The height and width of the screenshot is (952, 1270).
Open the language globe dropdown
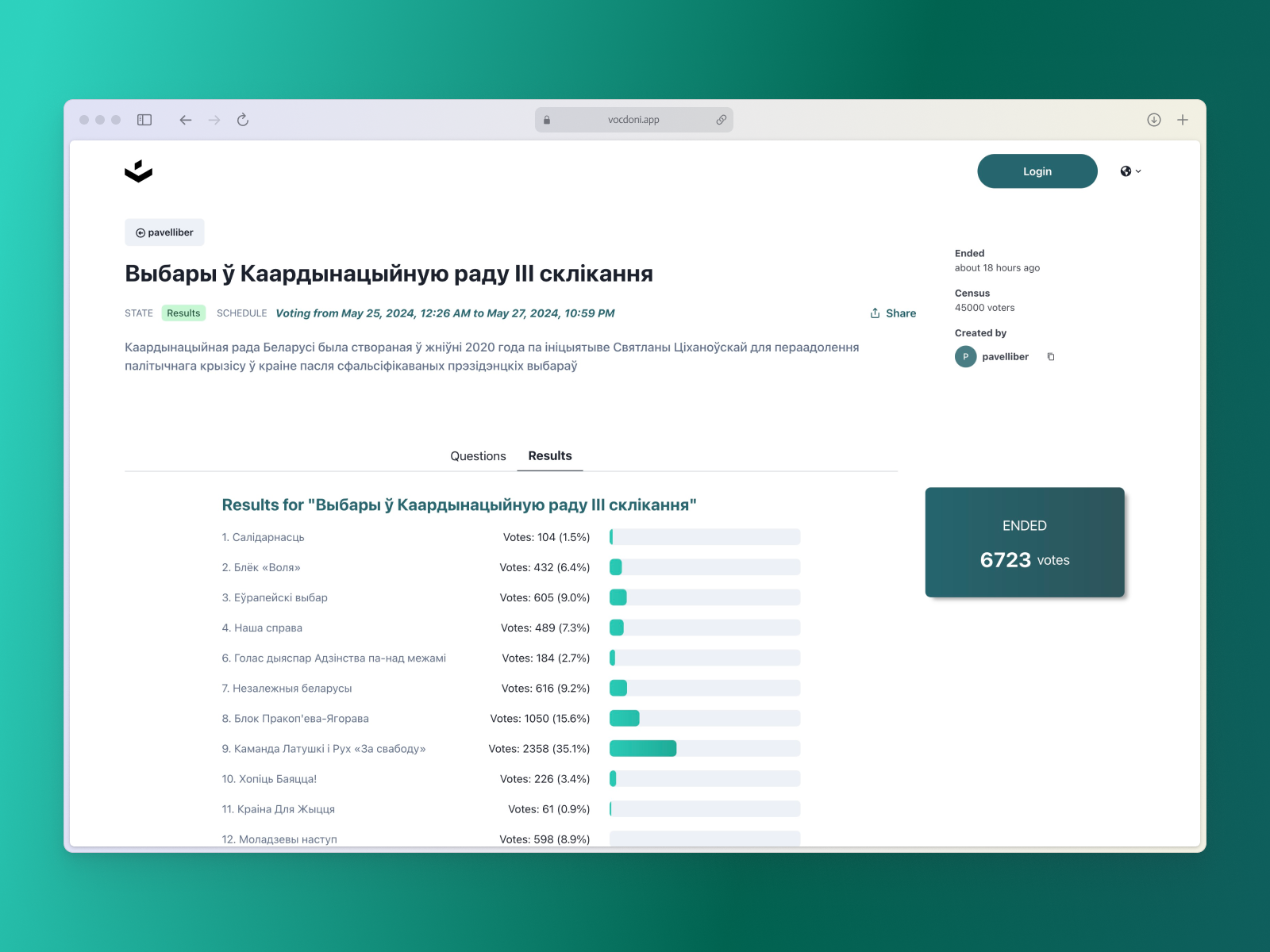click(1130, 171)
